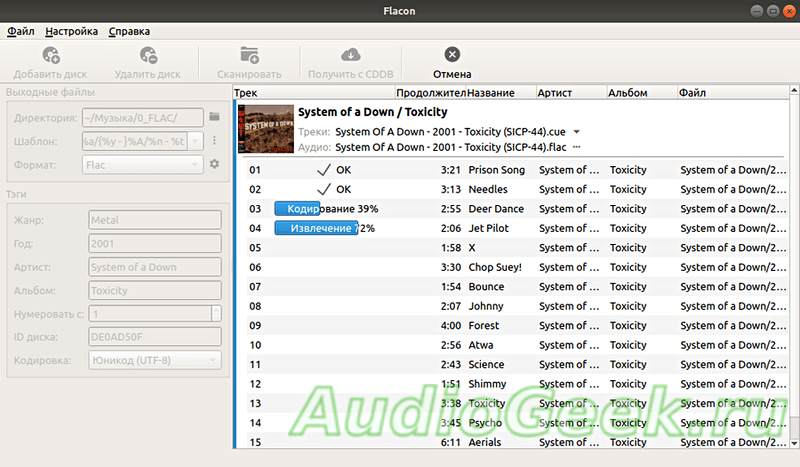The image size is (800, 467).
Task: Select track 04 Jet Pilot
Action: [517, 228]
